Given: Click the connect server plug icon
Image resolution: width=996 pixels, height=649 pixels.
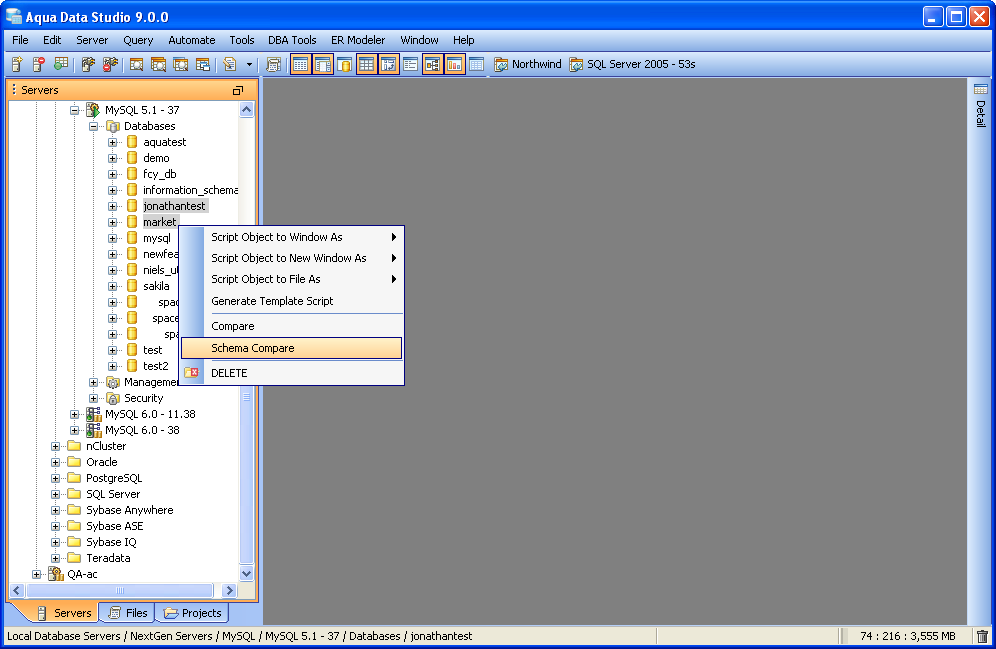Looking at the screenshot, I should (88, 64).
